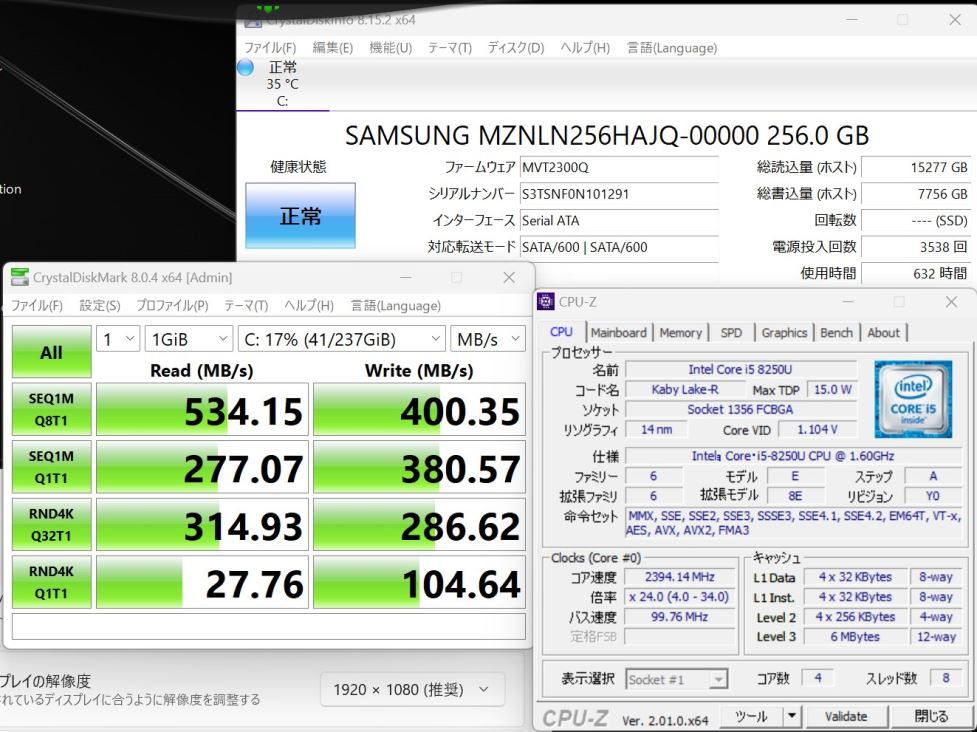Open ヘルプ(H) menu in CrystalDiskInfo
Viewport: 977px width, 732px height.
click(x=584, y=48)
